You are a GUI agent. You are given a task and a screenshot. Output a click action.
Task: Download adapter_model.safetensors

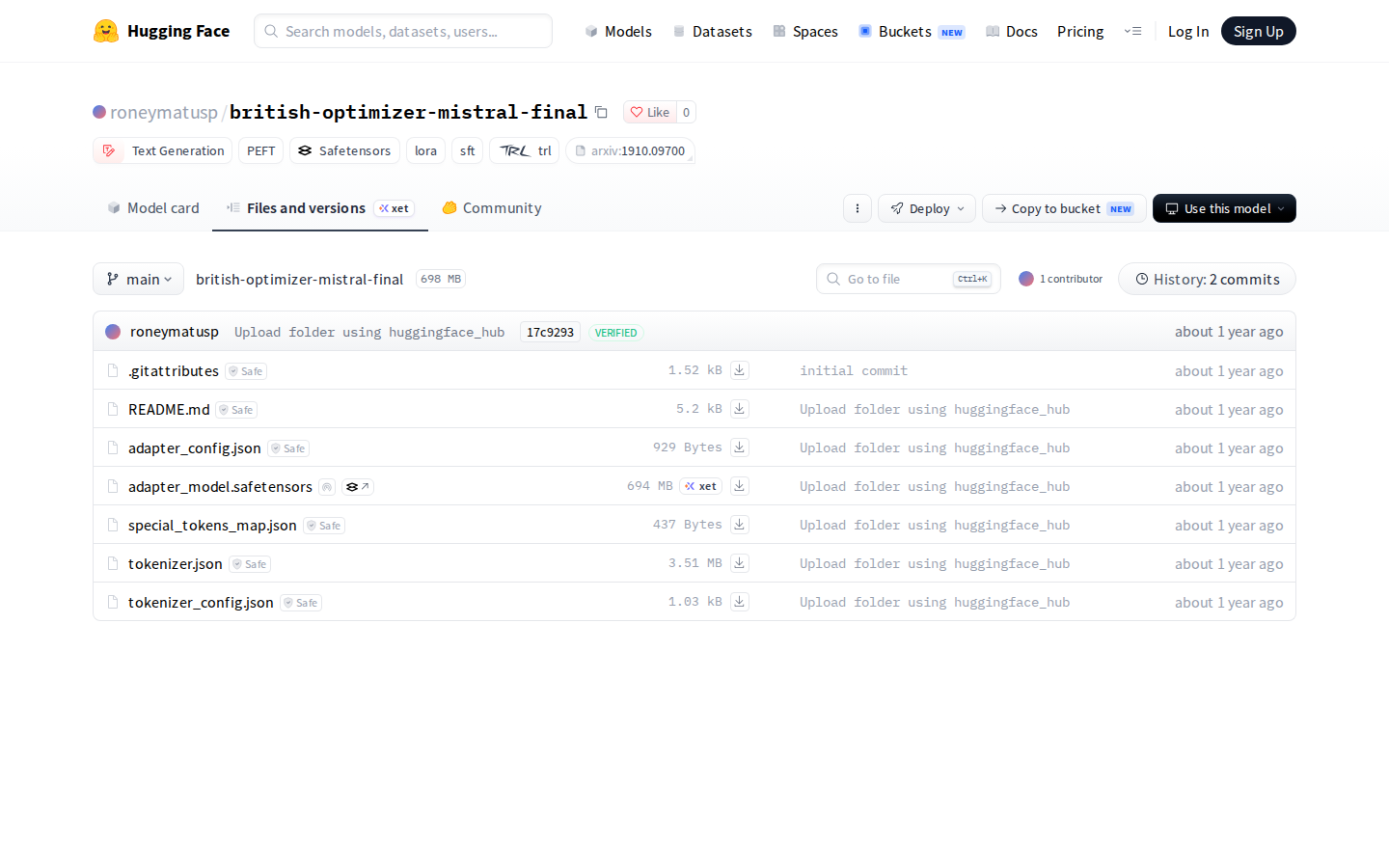(739, 486)
